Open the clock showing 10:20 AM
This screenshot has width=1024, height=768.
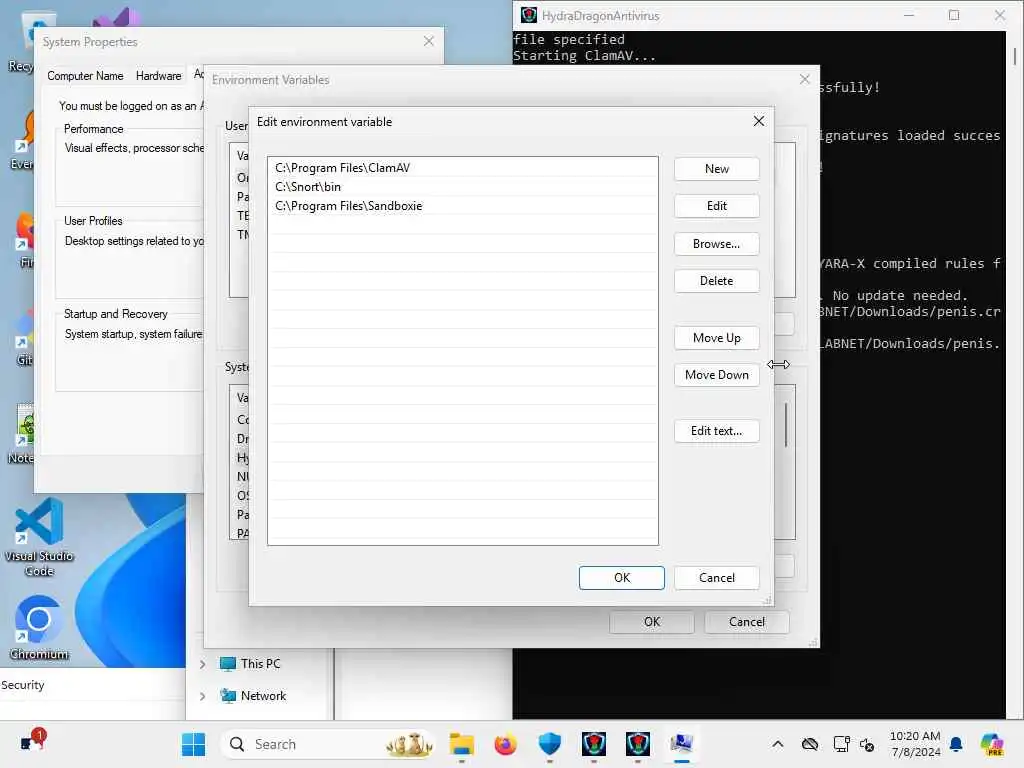pyautogui.click(x=915, y=744)
